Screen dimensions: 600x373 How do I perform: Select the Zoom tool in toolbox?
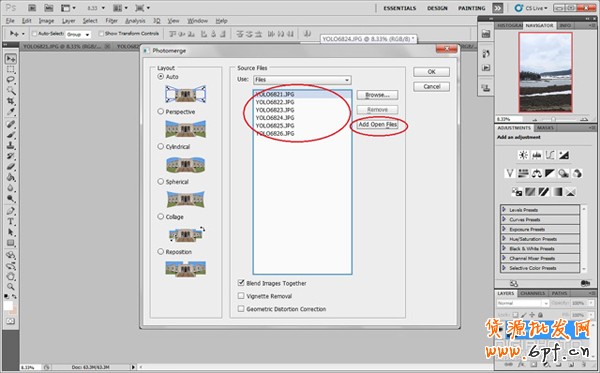coord(10,286)
